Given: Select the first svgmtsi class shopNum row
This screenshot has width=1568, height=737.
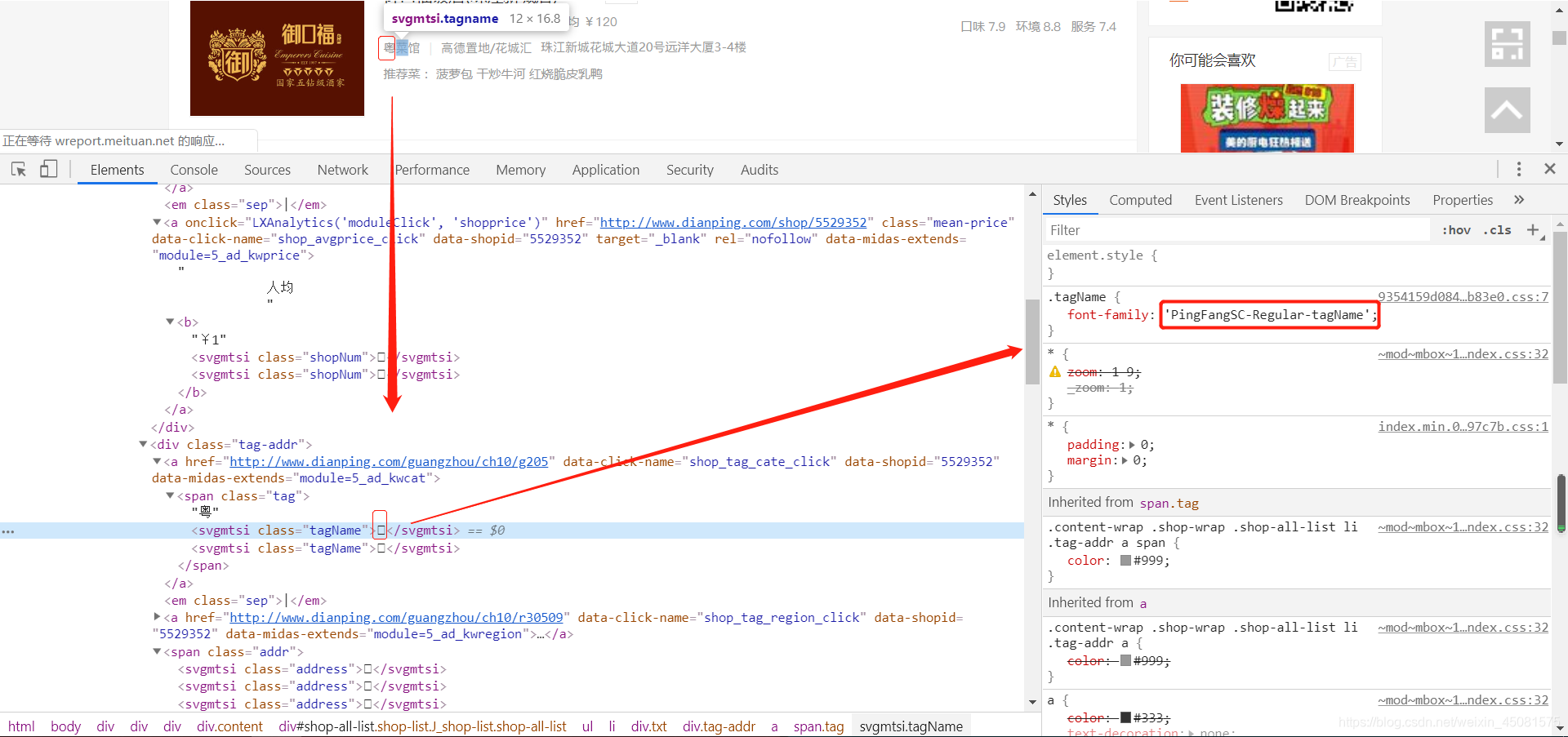Looking at the screenshot, I should 326,357.
